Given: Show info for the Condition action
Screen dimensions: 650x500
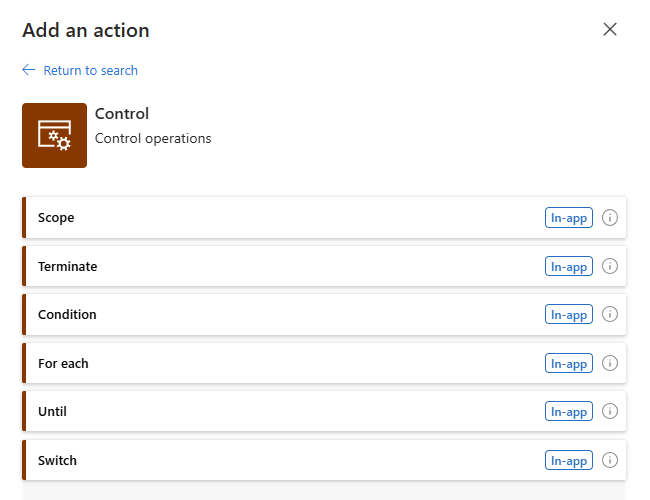Looking at the screenshot, I should click(x=609, y=314).
